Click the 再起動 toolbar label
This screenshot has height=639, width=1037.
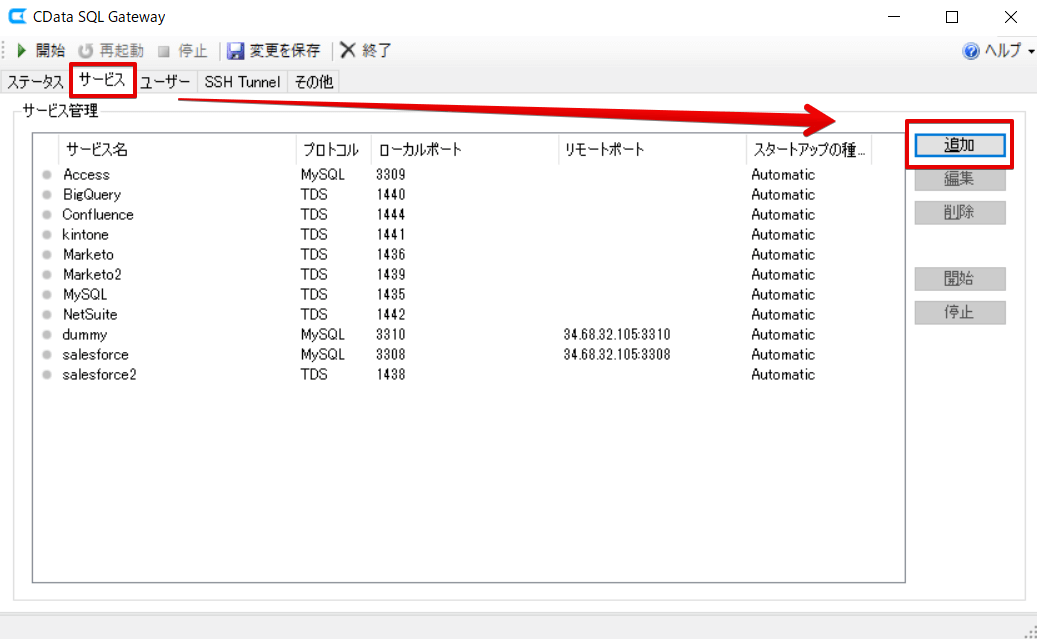(121, 51)
